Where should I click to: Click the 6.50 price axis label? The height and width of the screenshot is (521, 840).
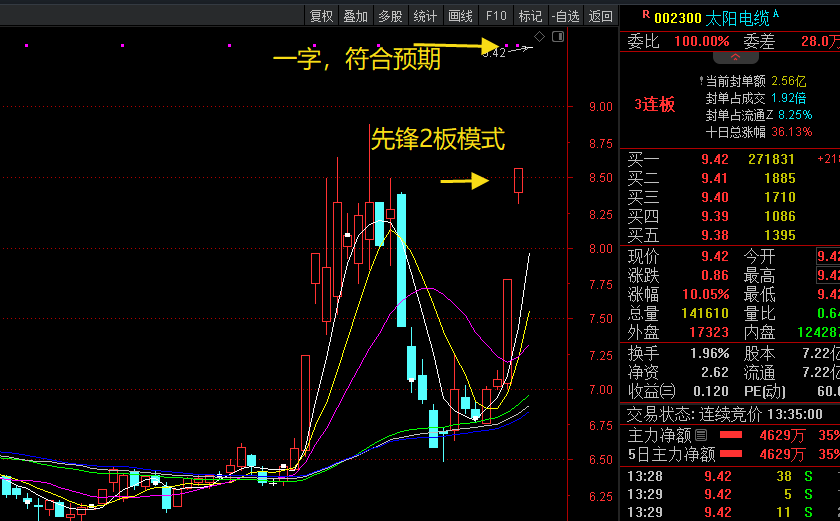coord(601,459)
